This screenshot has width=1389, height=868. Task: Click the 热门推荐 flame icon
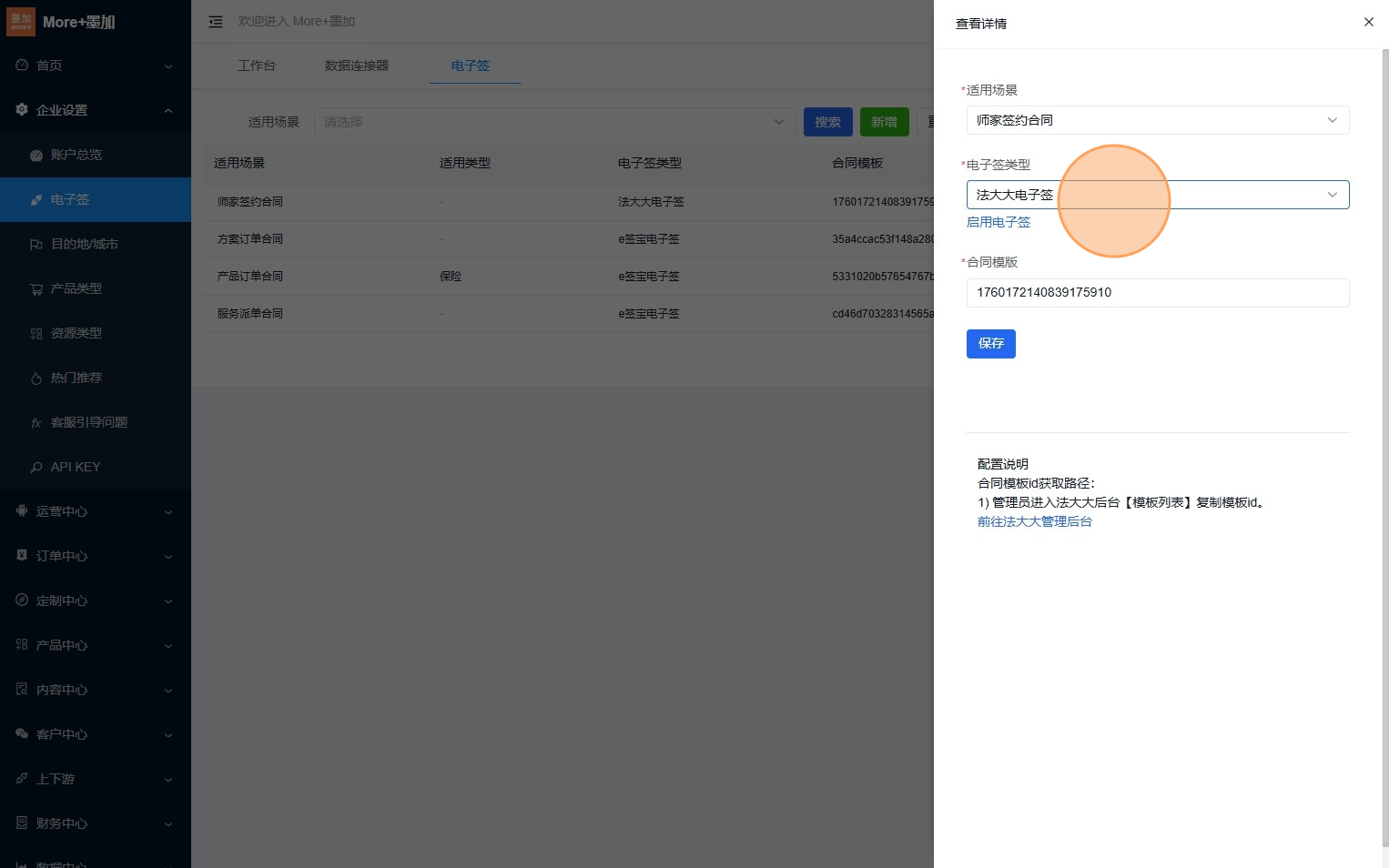click(x=36, y=378)
